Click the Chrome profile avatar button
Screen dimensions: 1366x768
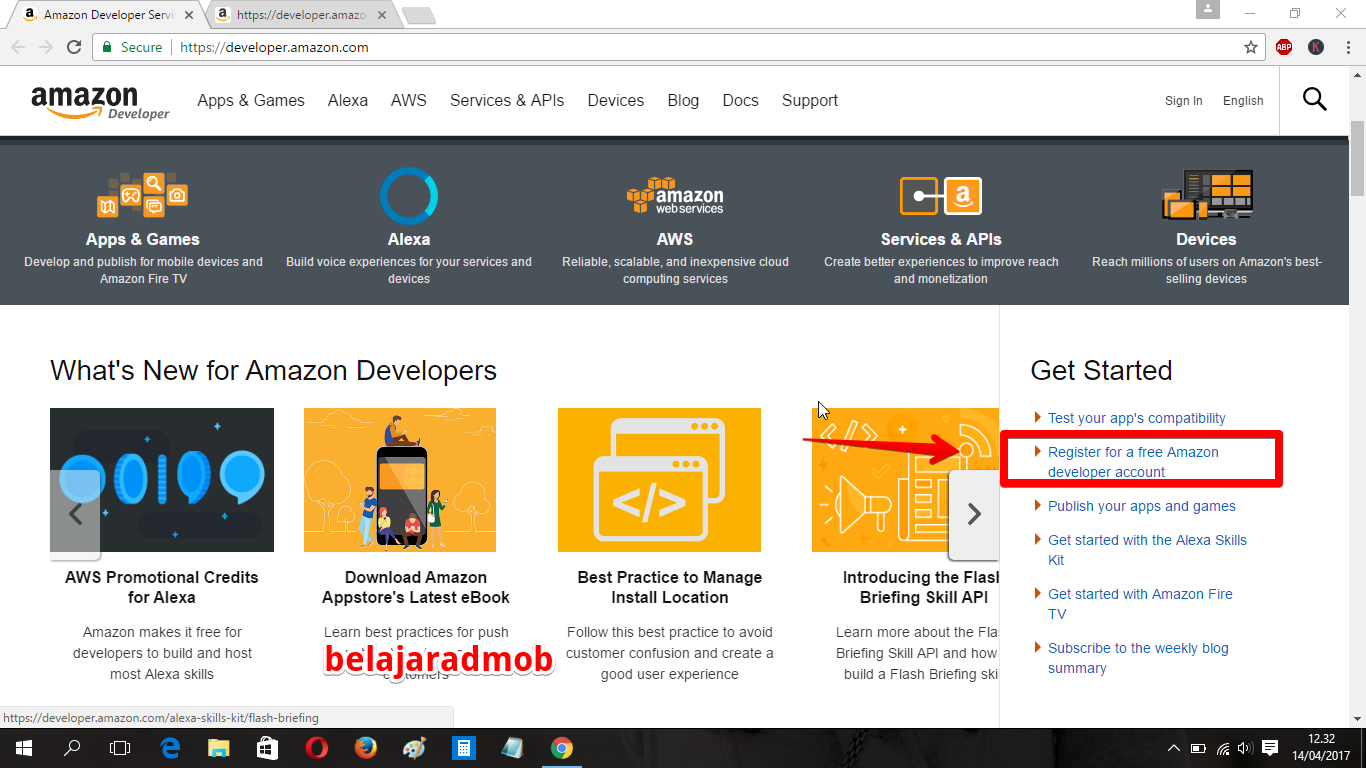[1208, 9]
